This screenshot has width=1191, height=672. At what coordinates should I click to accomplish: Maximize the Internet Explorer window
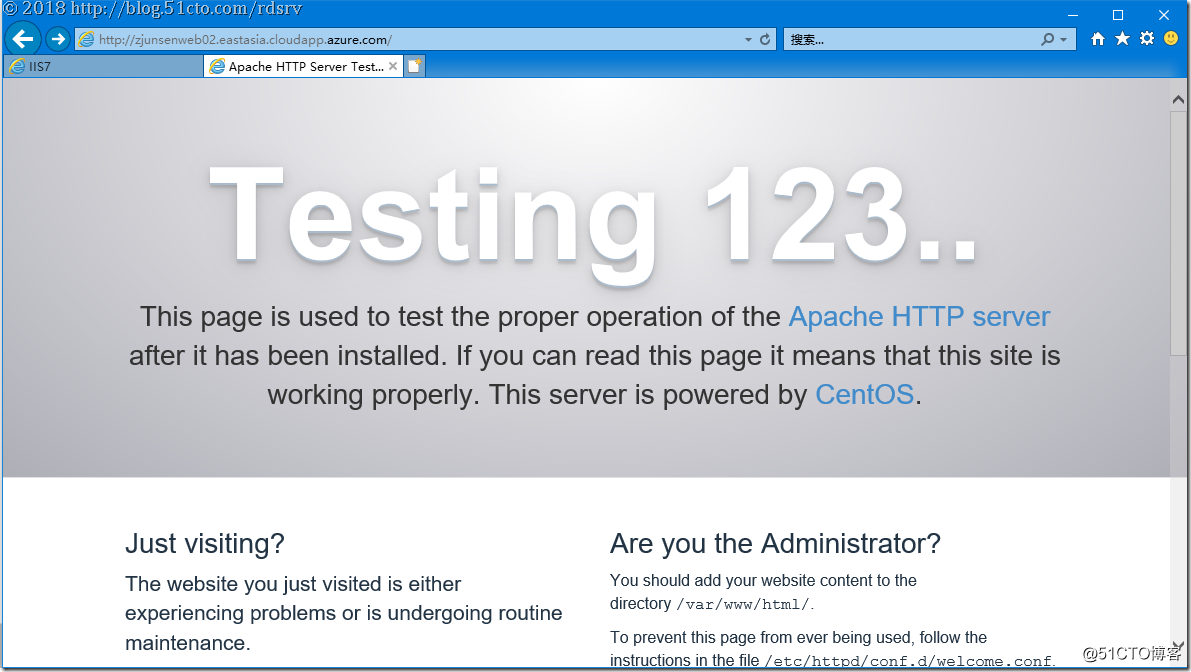point(1117,14)
